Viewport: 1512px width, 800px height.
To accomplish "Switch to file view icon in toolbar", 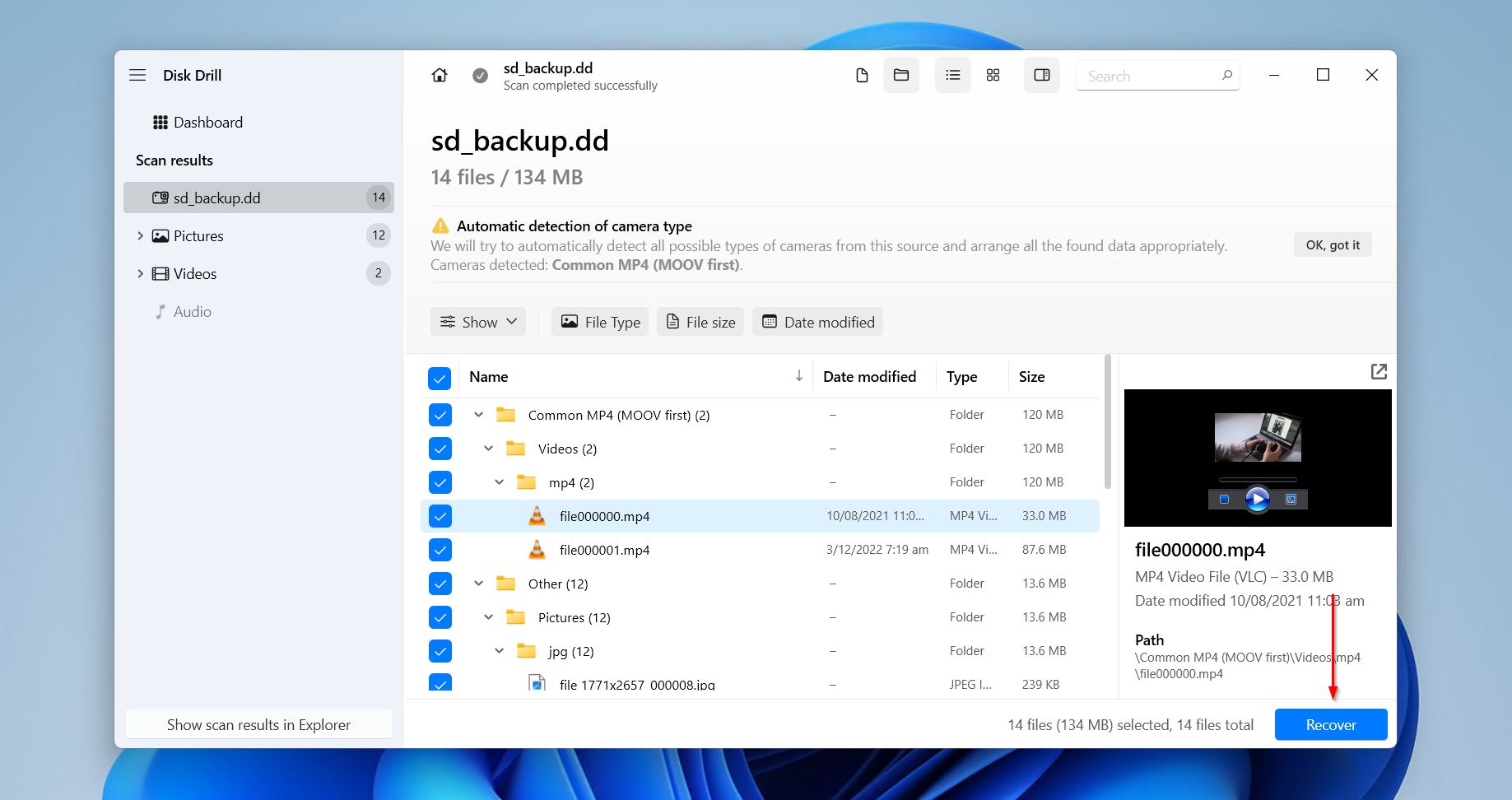I will 862,76.
